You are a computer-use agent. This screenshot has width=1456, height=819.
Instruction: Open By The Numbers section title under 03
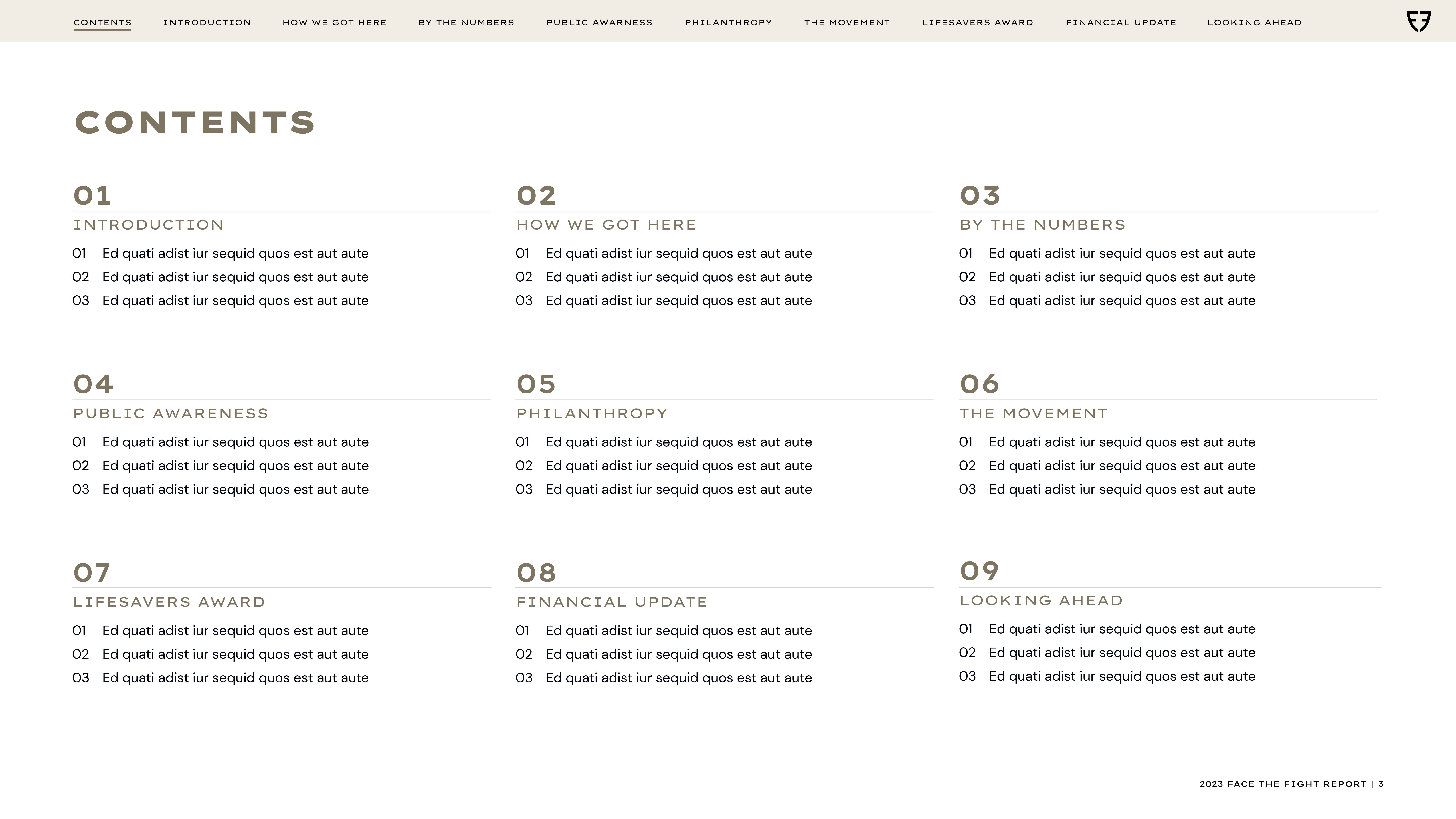[1043, 225]
